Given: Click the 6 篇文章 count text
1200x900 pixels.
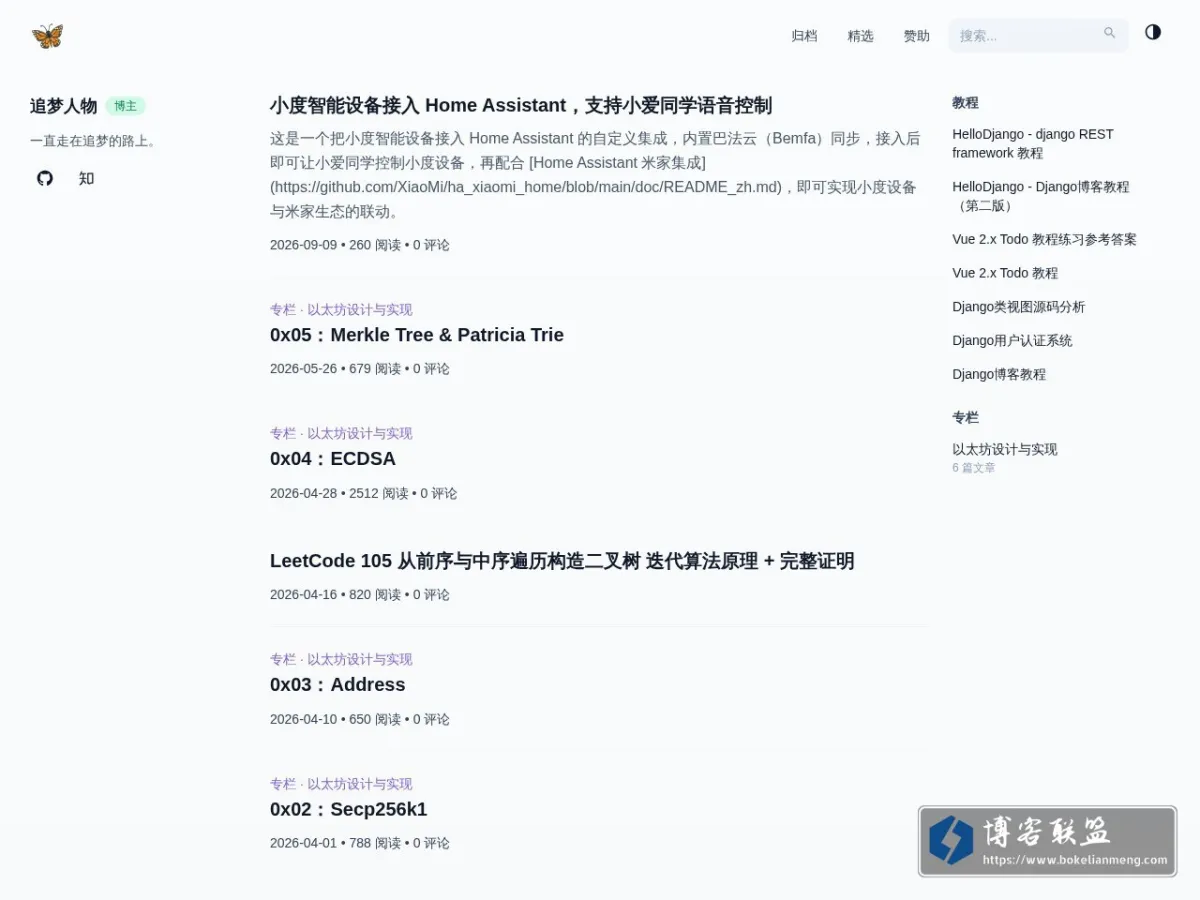Looking at the screenshot, I should pyautogui.click(x=973, y=468).
